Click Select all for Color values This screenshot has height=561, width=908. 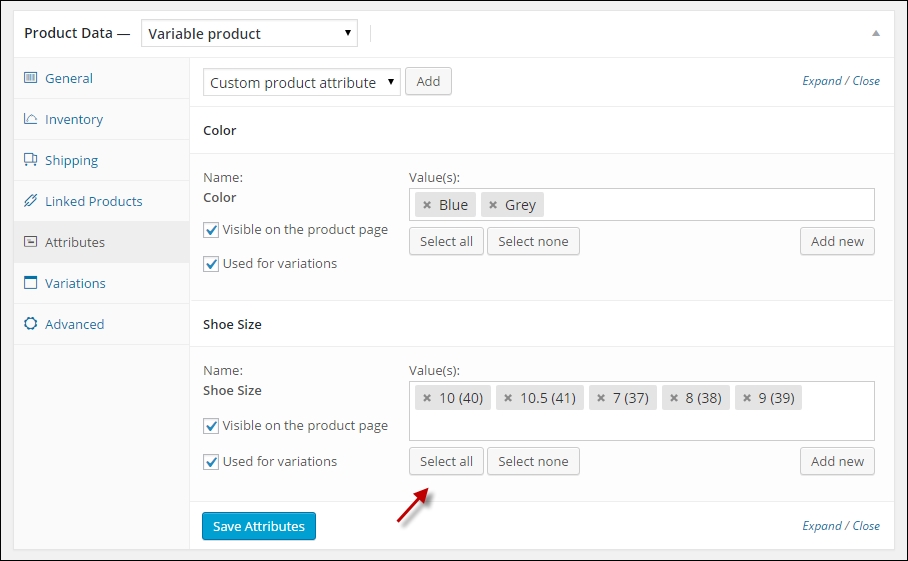[x=446, y=241]
